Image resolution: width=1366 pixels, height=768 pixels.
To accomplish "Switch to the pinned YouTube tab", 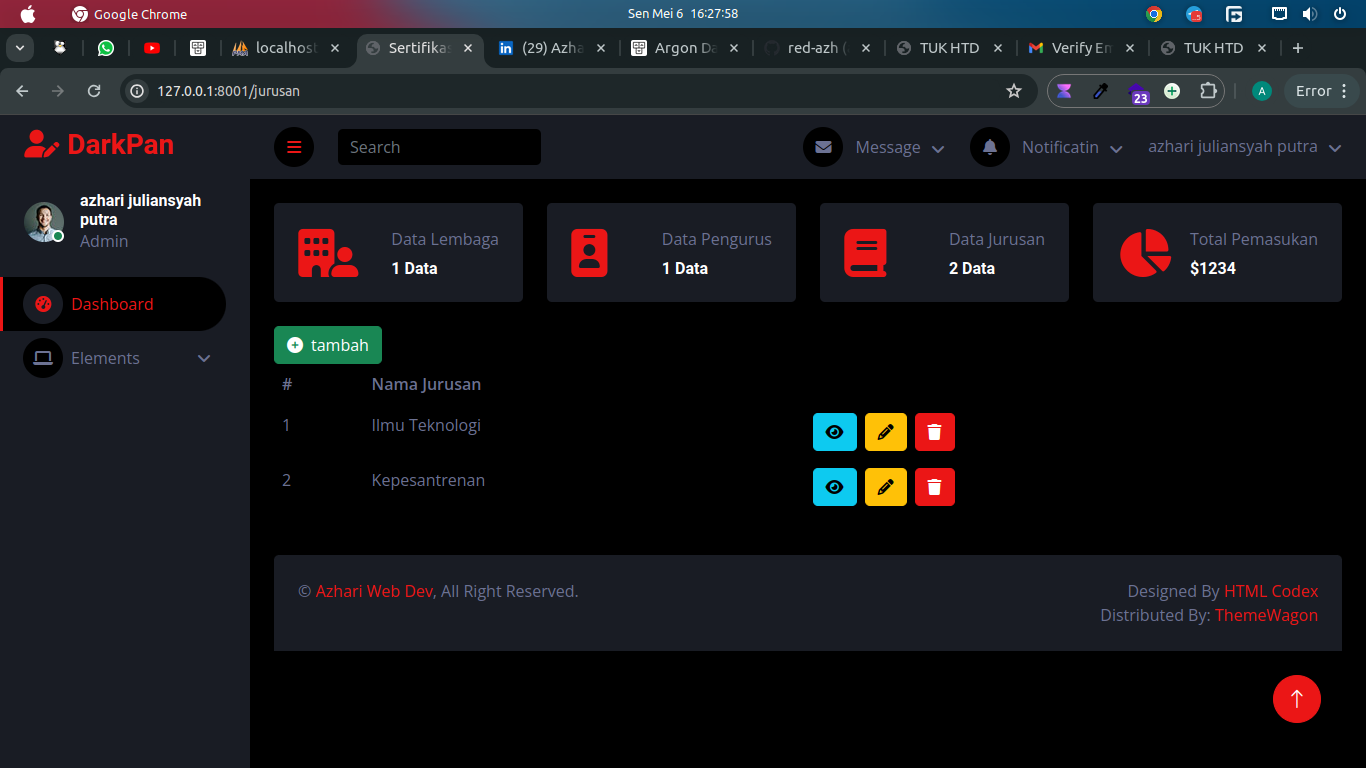I will point(152,48).
